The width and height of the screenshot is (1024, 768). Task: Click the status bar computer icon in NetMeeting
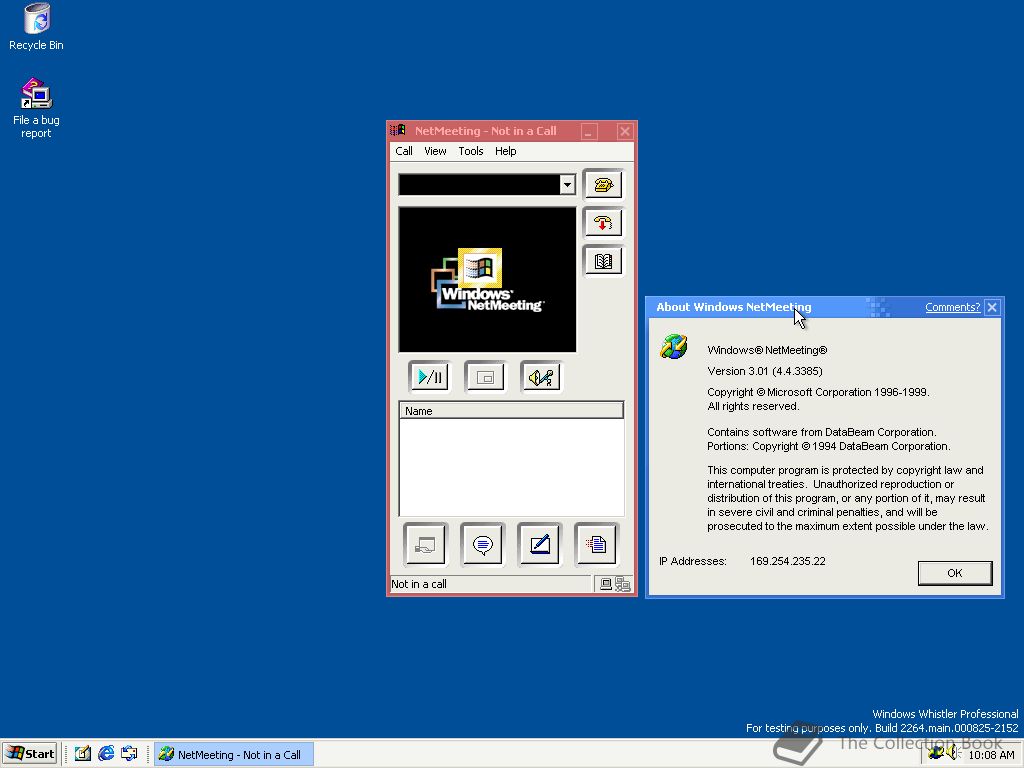606,584
